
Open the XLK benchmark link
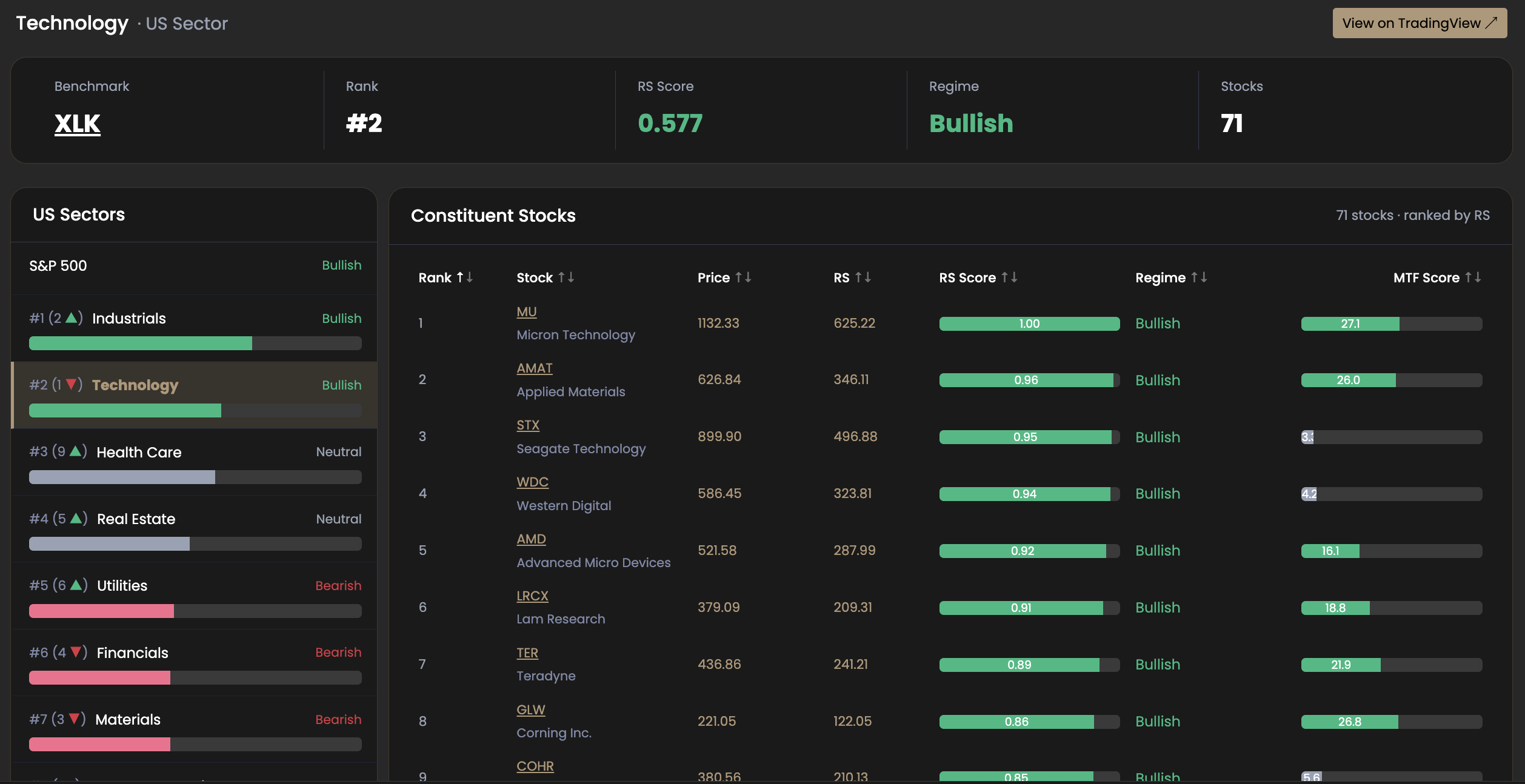click(x=78, y=124)
